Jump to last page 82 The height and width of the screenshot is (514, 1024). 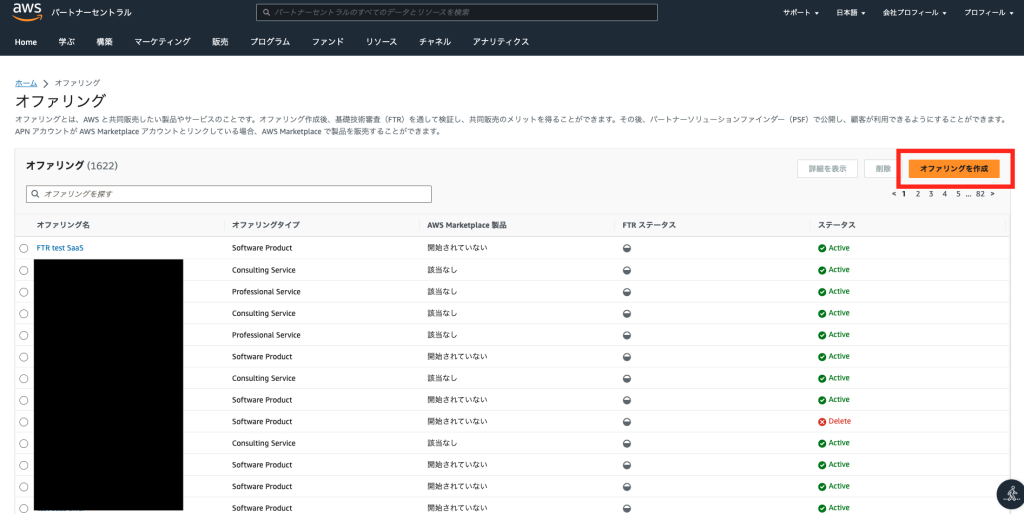point(980,193)
